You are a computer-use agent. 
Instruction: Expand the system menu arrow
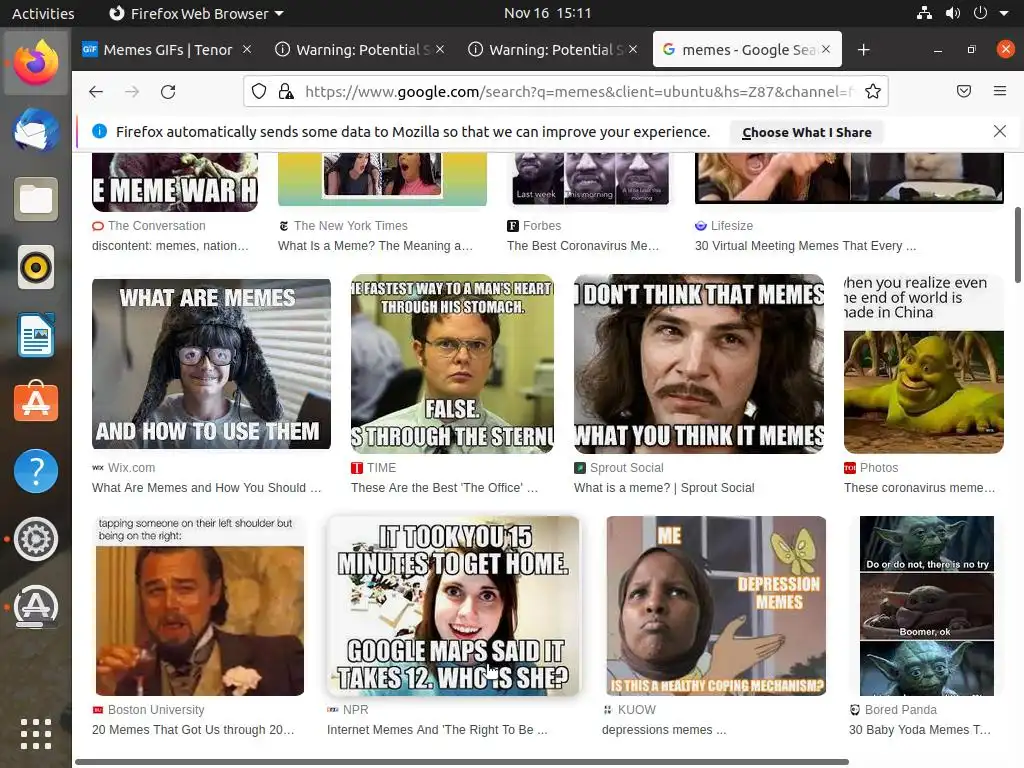point(1004,13)
